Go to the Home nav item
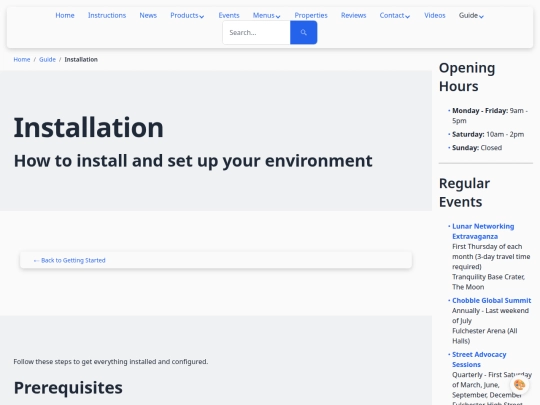This screenshot has width=540, height=405. click(x=65, y=15)
